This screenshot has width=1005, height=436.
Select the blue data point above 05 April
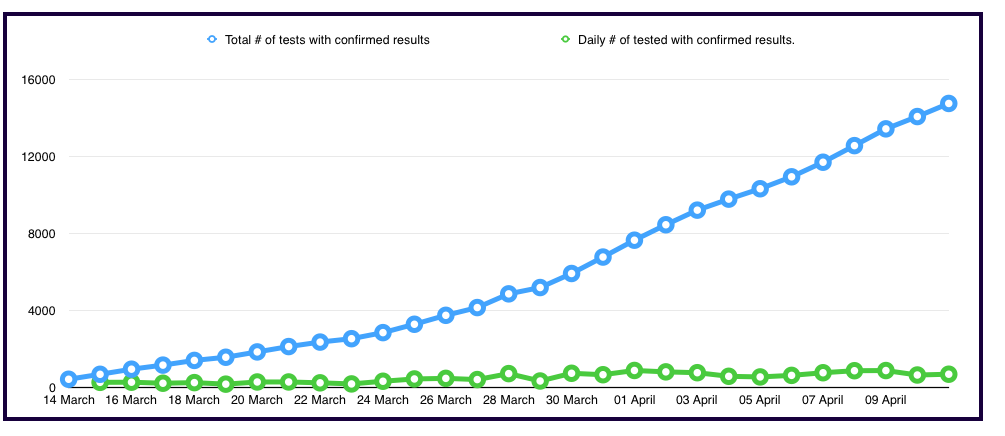(x=760, y=188)
